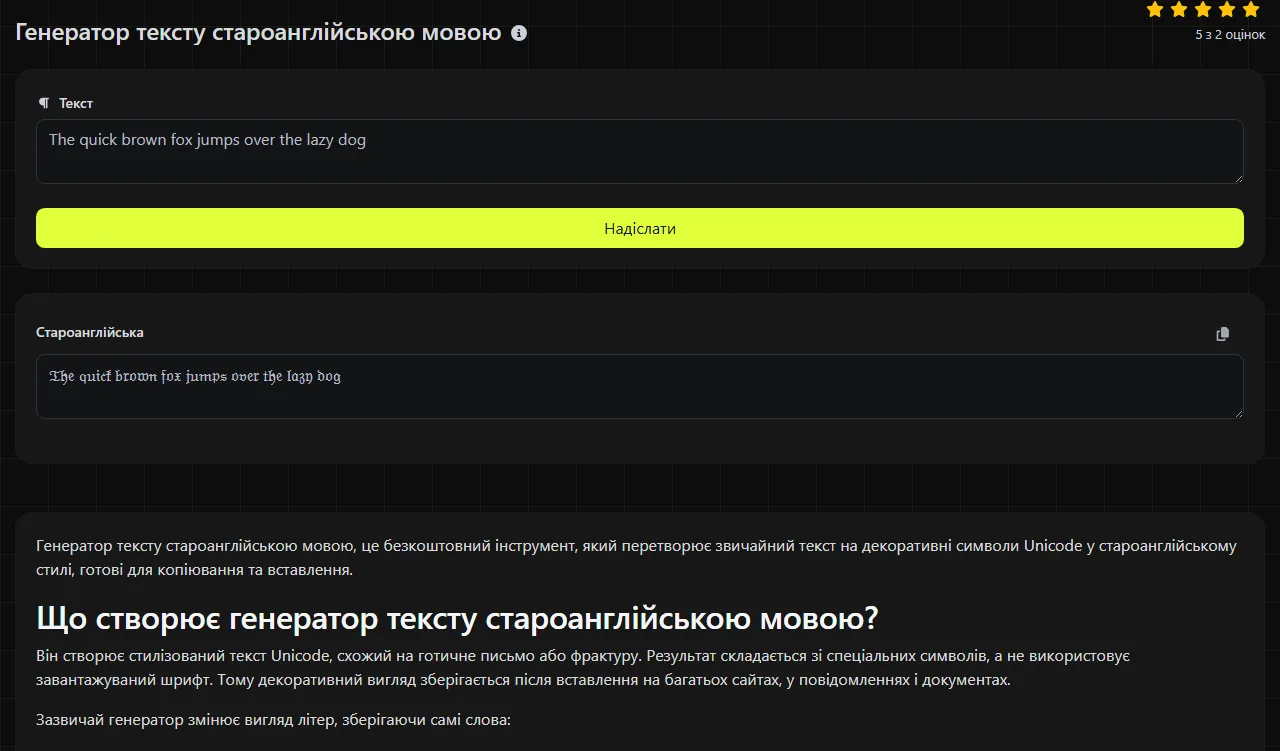Click the pilcrow icon next to Текст
Screen dimensions: 1280x751
click(x=43, y=103)
